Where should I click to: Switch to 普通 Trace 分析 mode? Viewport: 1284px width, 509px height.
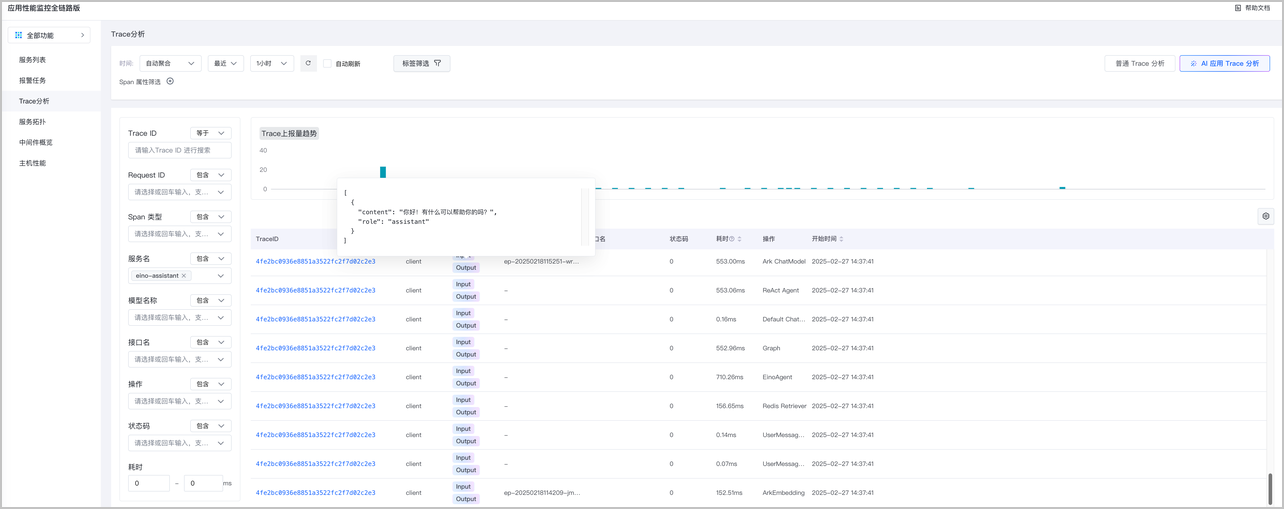[x=1139, y=63]
